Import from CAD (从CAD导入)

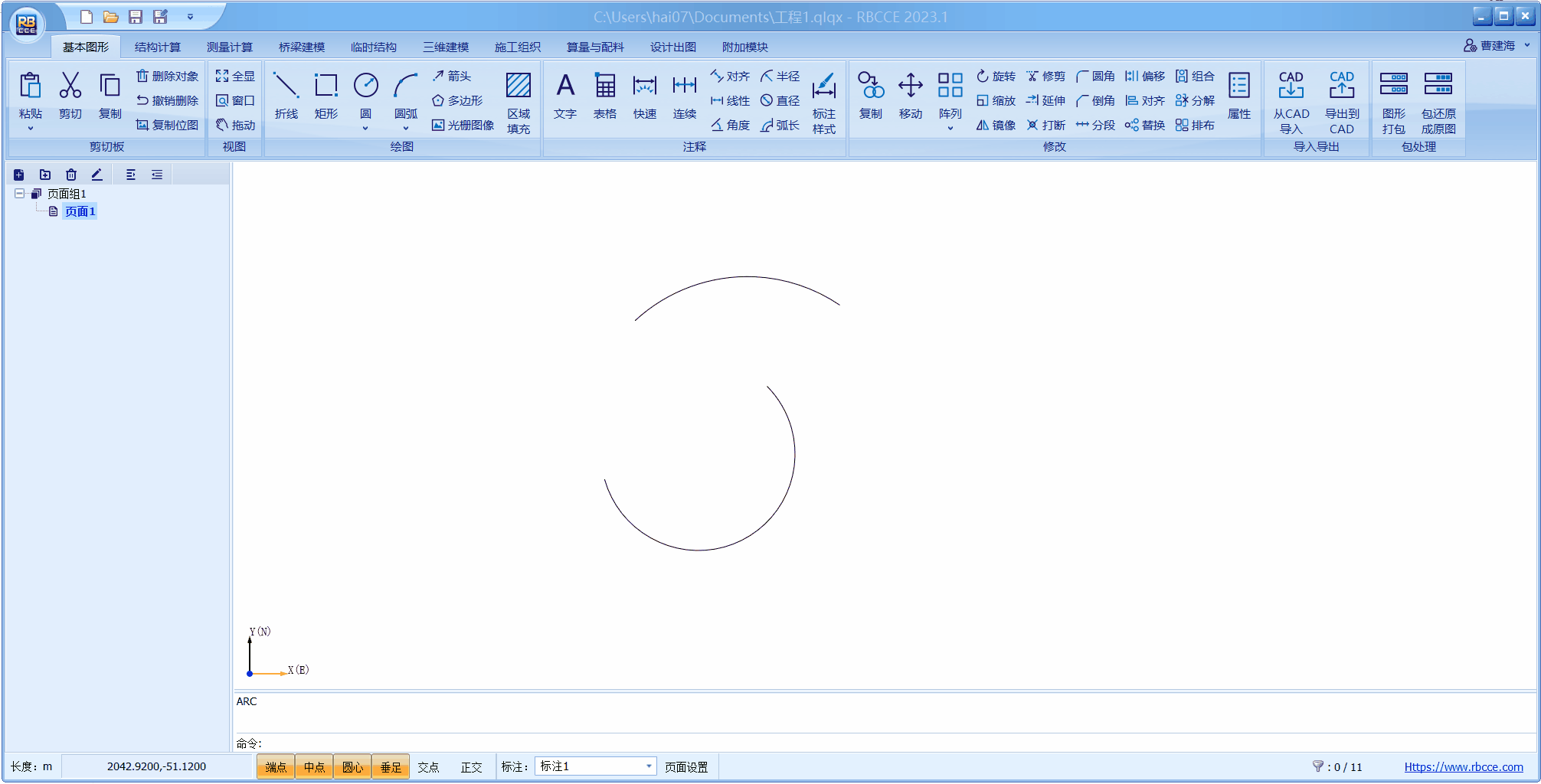coord(1291,101)
